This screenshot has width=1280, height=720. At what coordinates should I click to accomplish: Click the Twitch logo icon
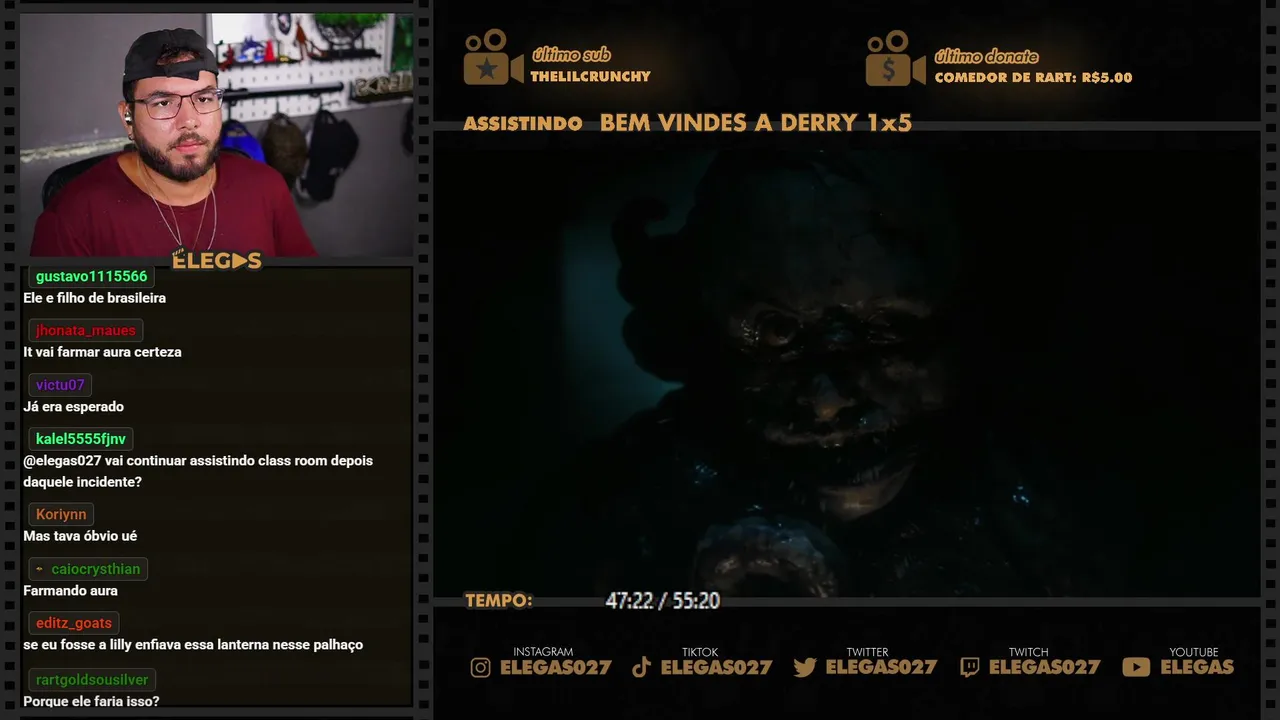pos(969,667)
